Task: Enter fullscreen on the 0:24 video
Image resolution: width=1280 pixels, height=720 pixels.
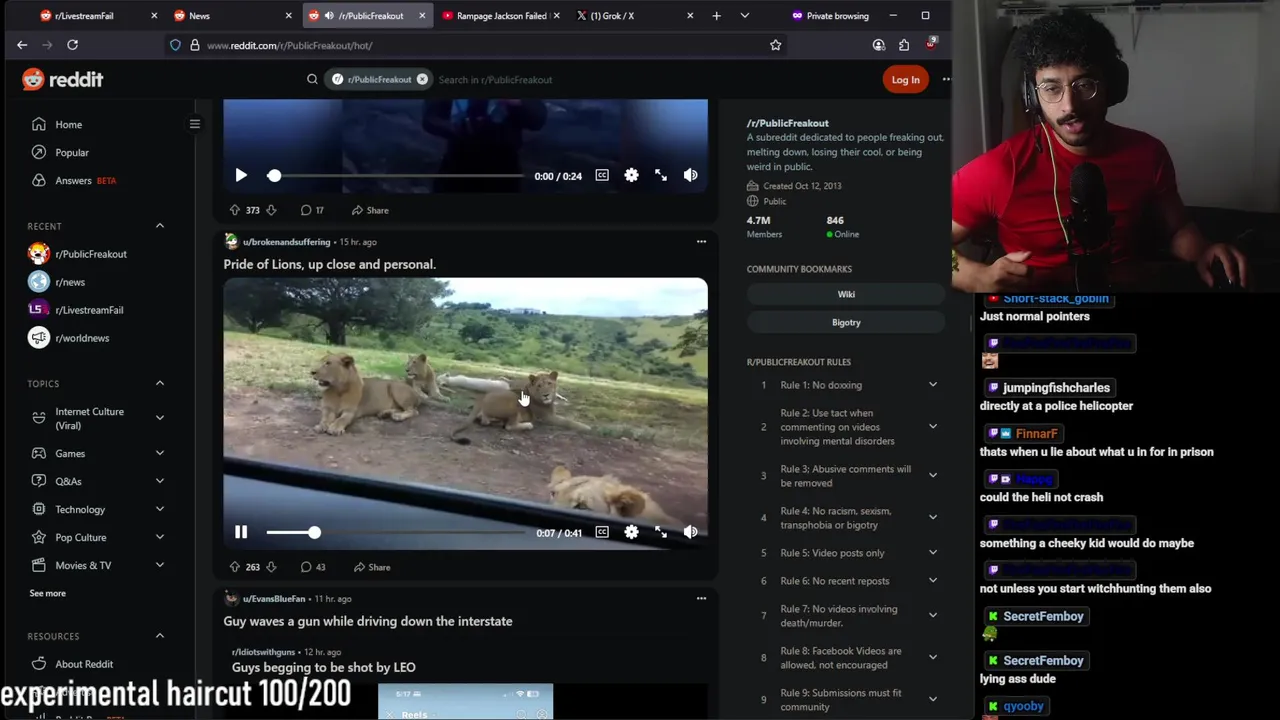Action: (x=661, y=175)
